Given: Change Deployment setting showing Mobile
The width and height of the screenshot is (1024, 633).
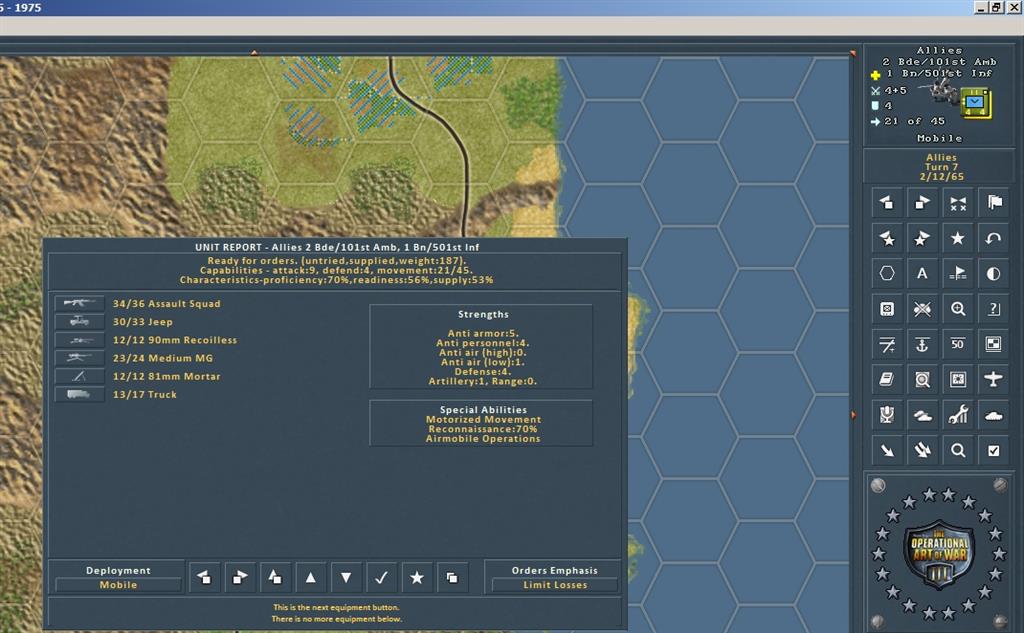Looking at the screenshot, I should pyautogui.click(x=118, y=585).
